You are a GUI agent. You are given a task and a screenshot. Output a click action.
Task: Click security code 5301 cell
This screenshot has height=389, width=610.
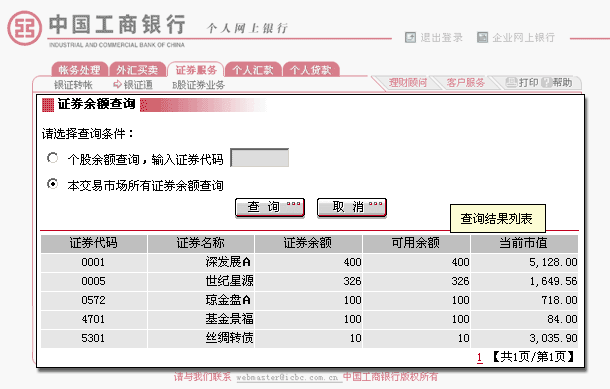(94, 338)
